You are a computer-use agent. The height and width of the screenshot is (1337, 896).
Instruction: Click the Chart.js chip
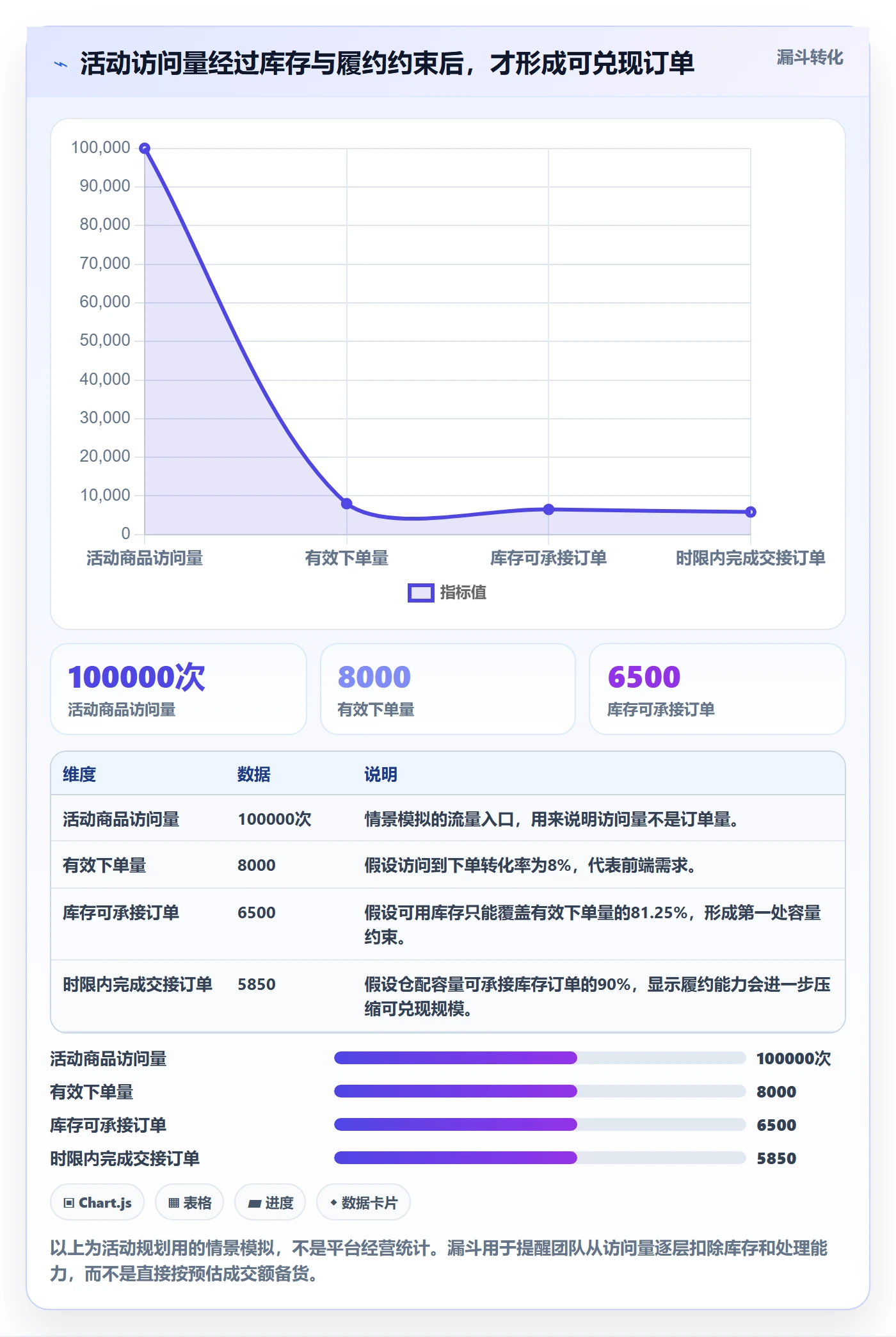(97, 1203)
